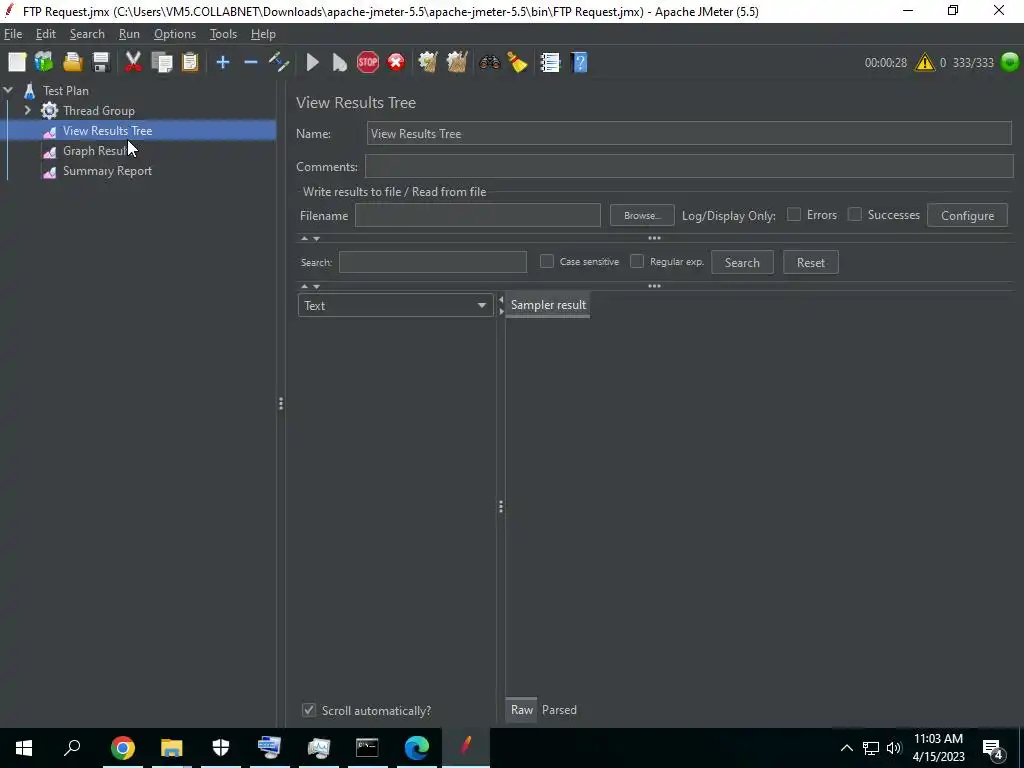Image resolution: width=1024 pixels, height=768 pixels.
Task: Open the Tools menu
Action: (223, 34)
